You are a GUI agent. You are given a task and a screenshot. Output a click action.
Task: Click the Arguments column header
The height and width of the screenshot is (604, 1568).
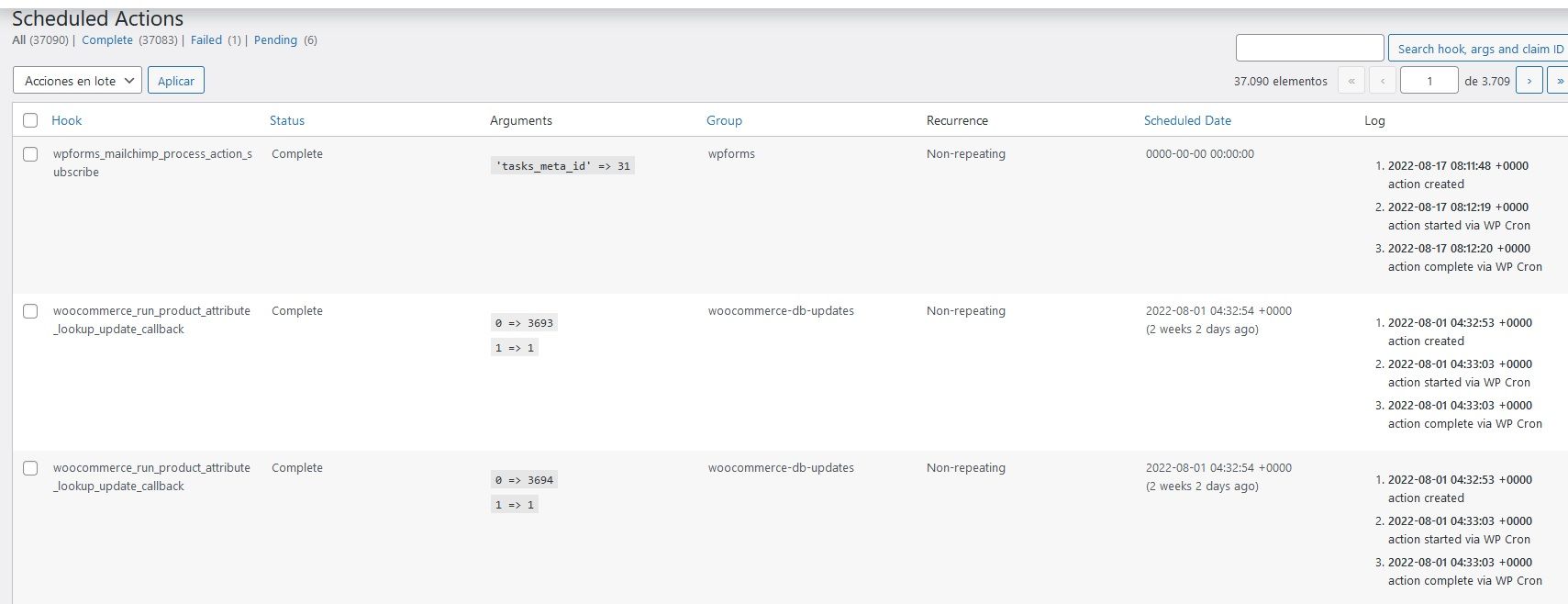point(521,120)
